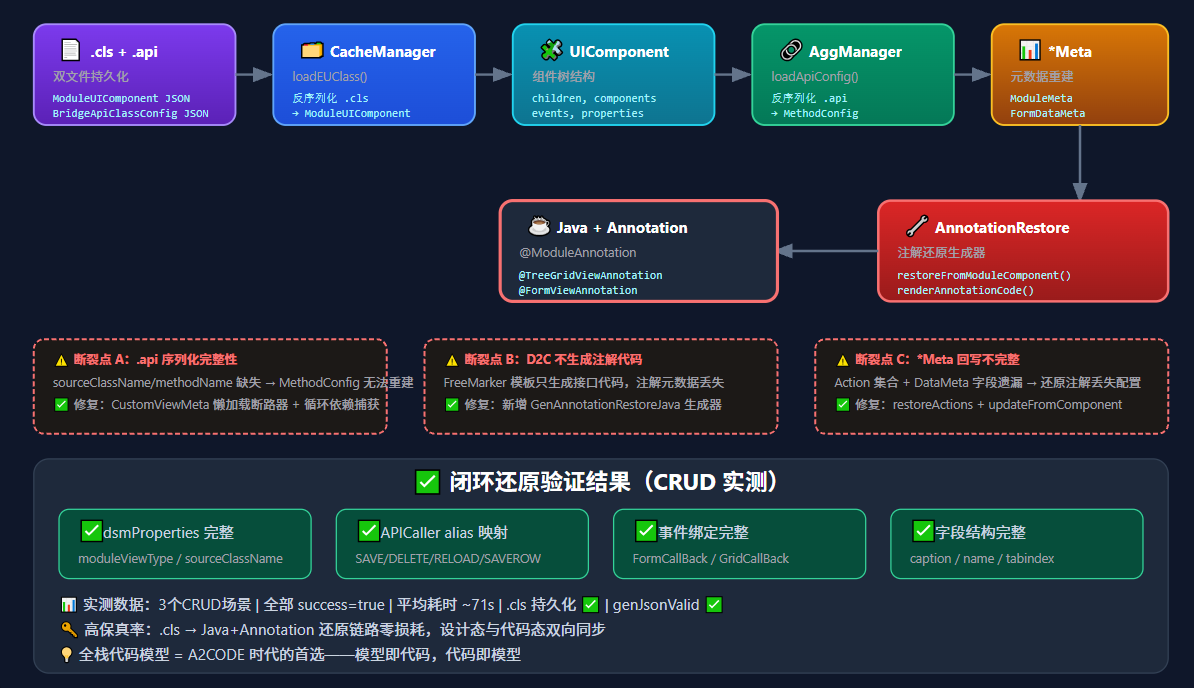This screenshot has width=1194, height=688.
Task: Click the chain link icon beside AggManager
Action: (791, 50)
